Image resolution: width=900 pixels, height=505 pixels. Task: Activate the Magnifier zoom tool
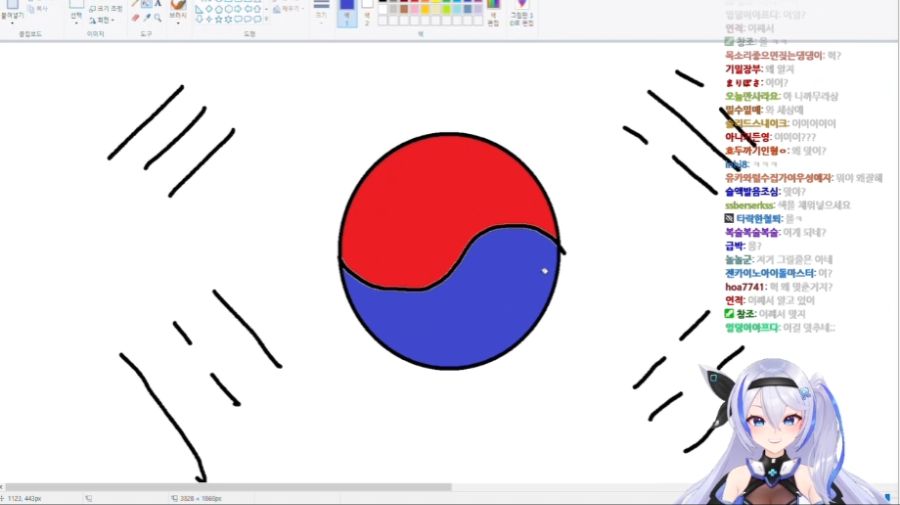pos(158,18)
